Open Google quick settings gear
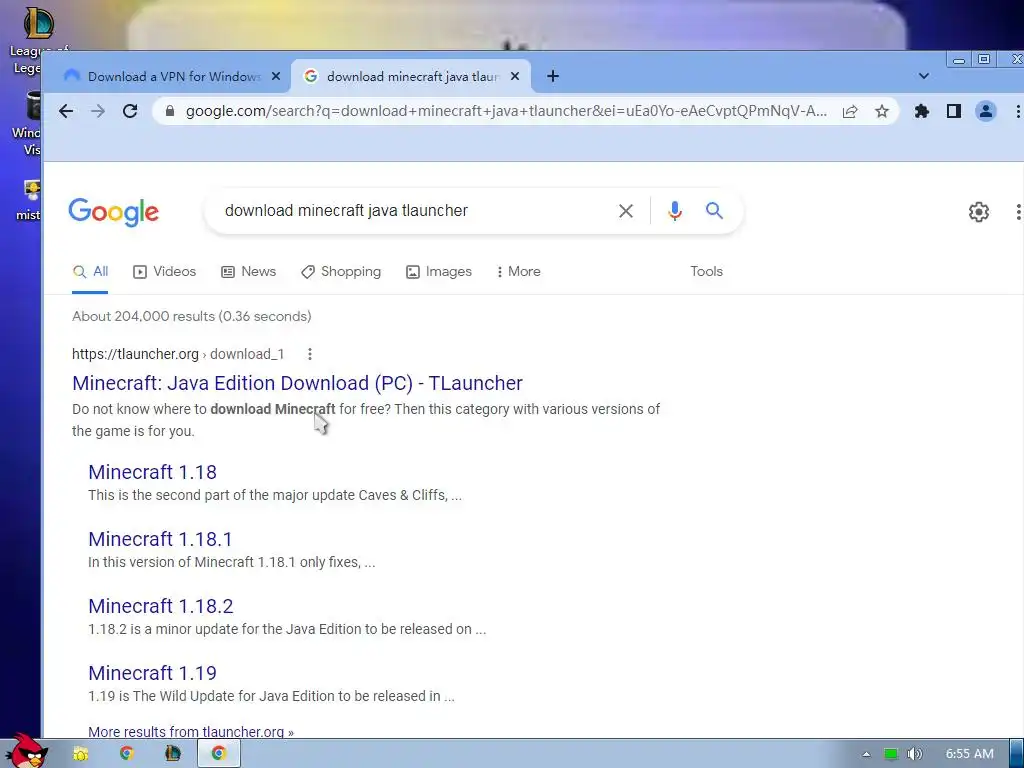 978,212
